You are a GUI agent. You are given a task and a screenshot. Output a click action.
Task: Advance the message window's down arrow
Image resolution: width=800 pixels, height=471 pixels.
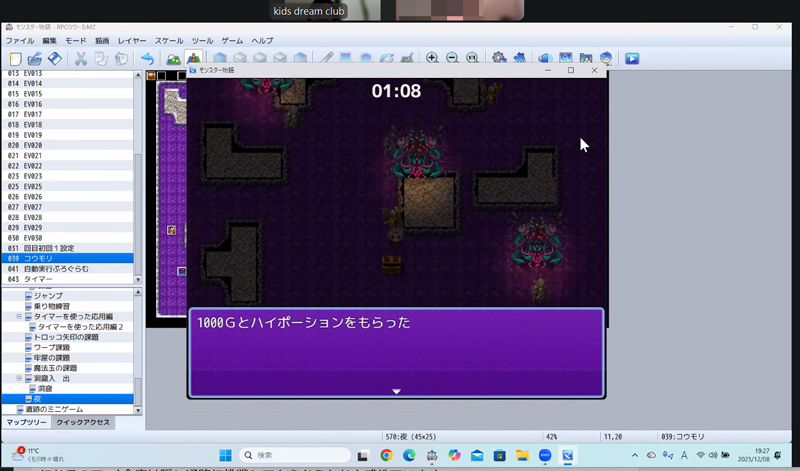tap(396, 391)
